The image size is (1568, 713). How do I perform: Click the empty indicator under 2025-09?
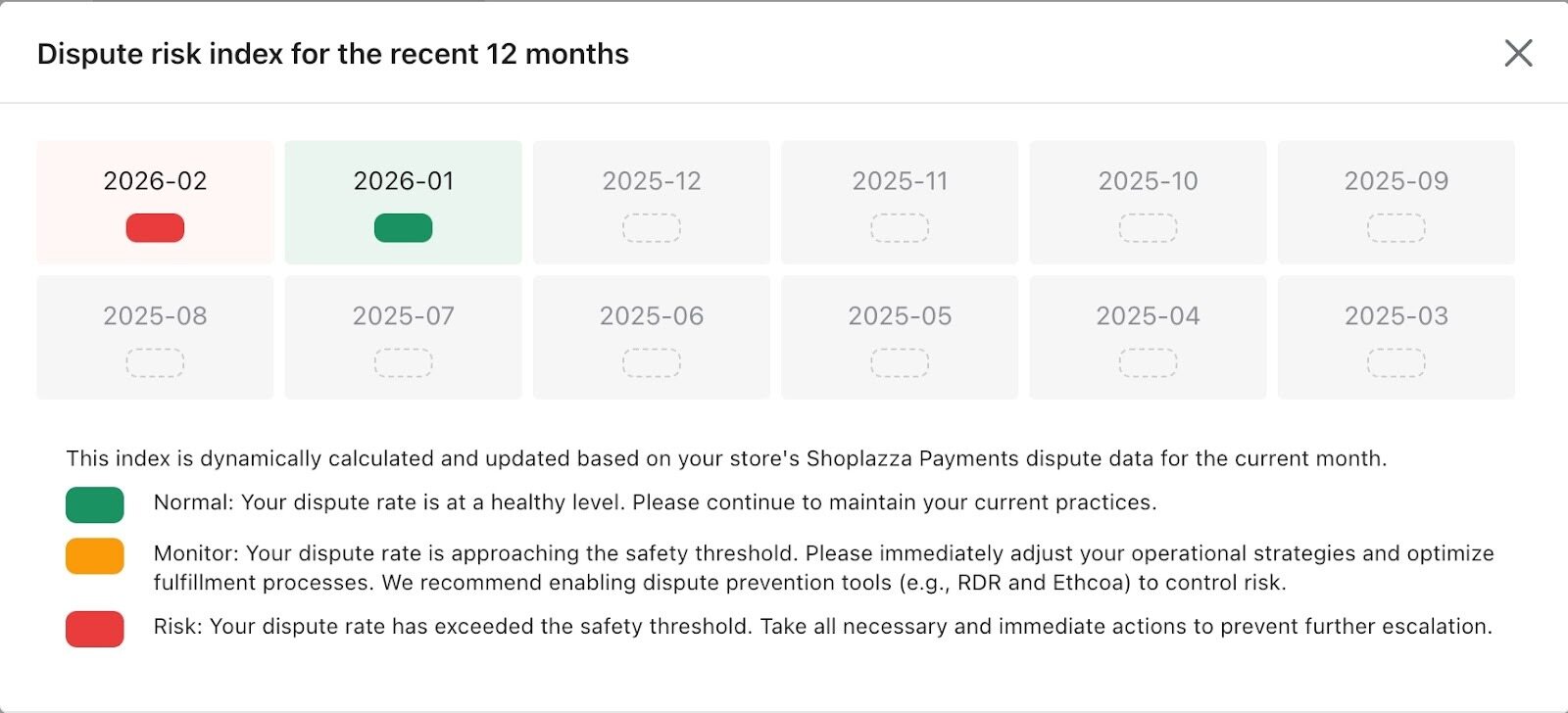[1396, 228]
